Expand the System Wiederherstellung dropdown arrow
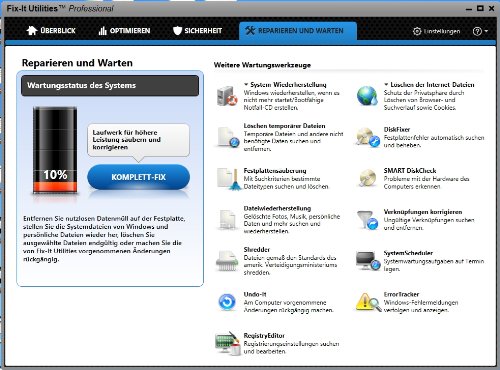The image size is (500, 370). coord(246,85)
